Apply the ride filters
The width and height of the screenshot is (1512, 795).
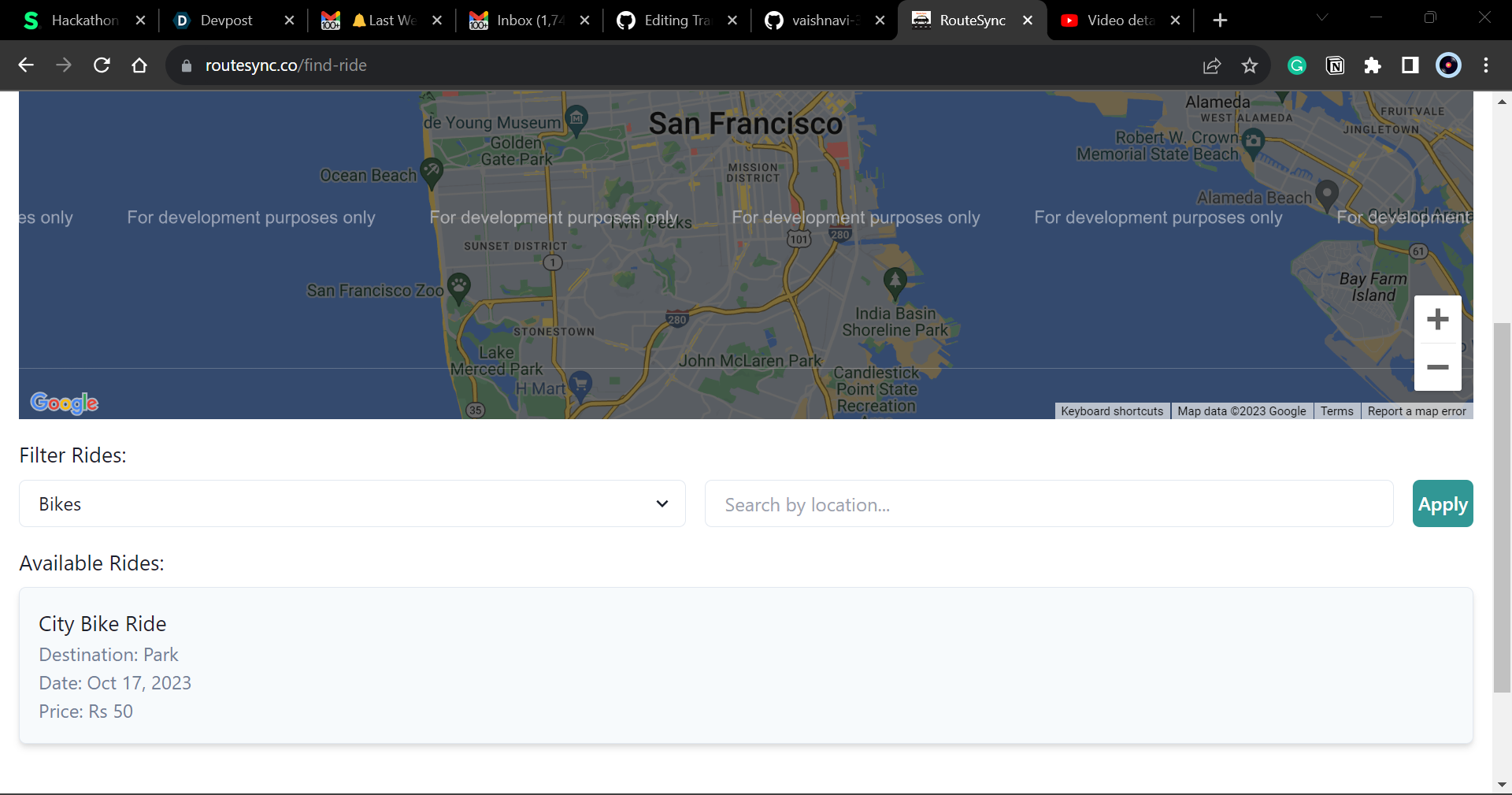1443,503
